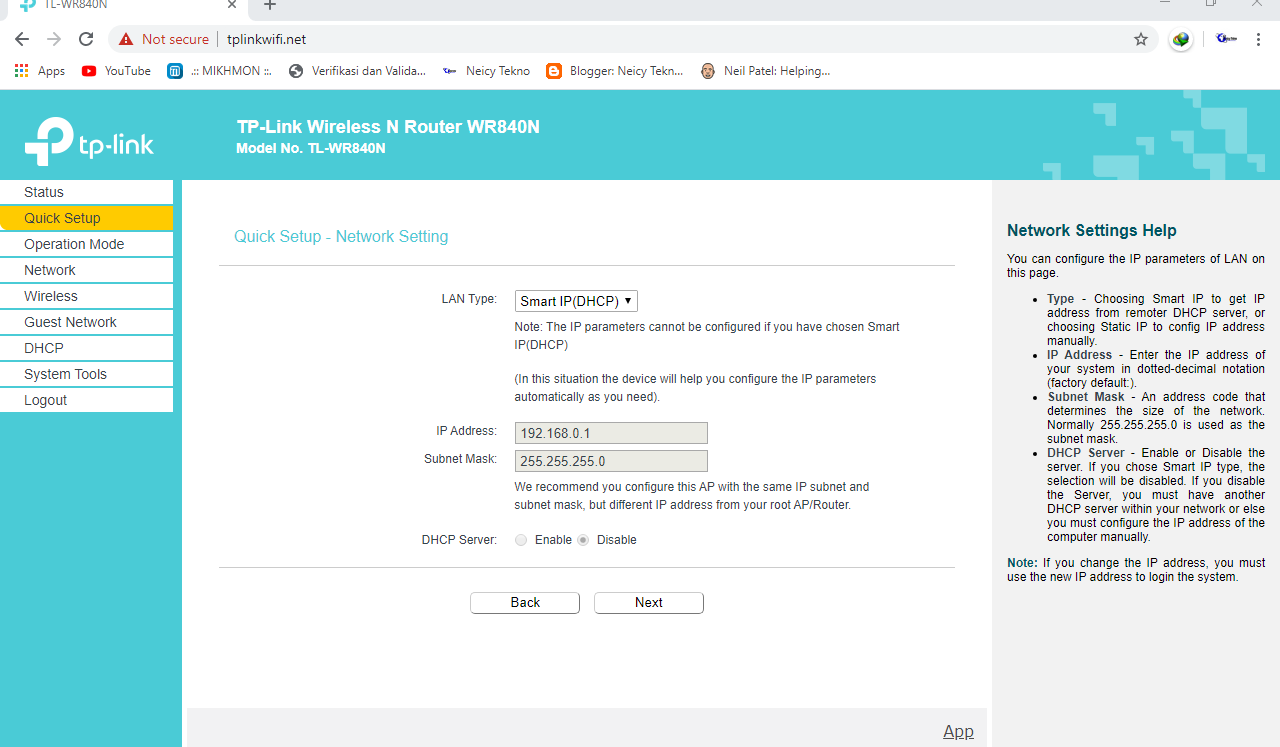Click the Back button
Screen dimensions: 1280x747
coord(525,603)
